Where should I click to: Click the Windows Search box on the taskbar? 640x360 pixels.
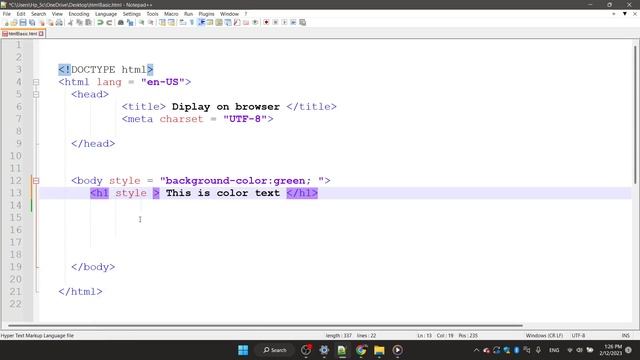(x=275, y=350)
